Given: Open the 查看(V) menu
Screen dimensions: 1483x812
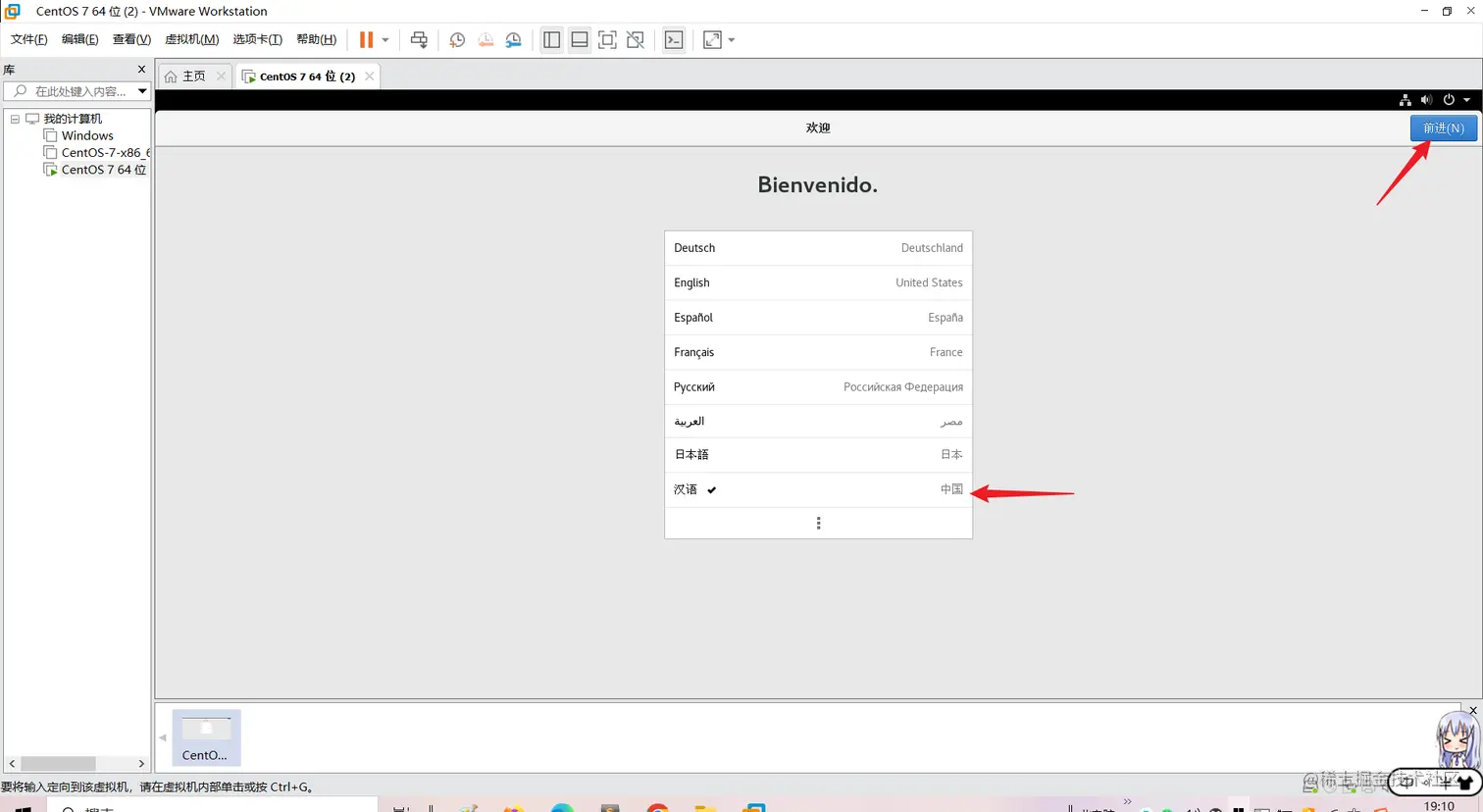Looking at the screenshot, I should (x=131, y=39).
